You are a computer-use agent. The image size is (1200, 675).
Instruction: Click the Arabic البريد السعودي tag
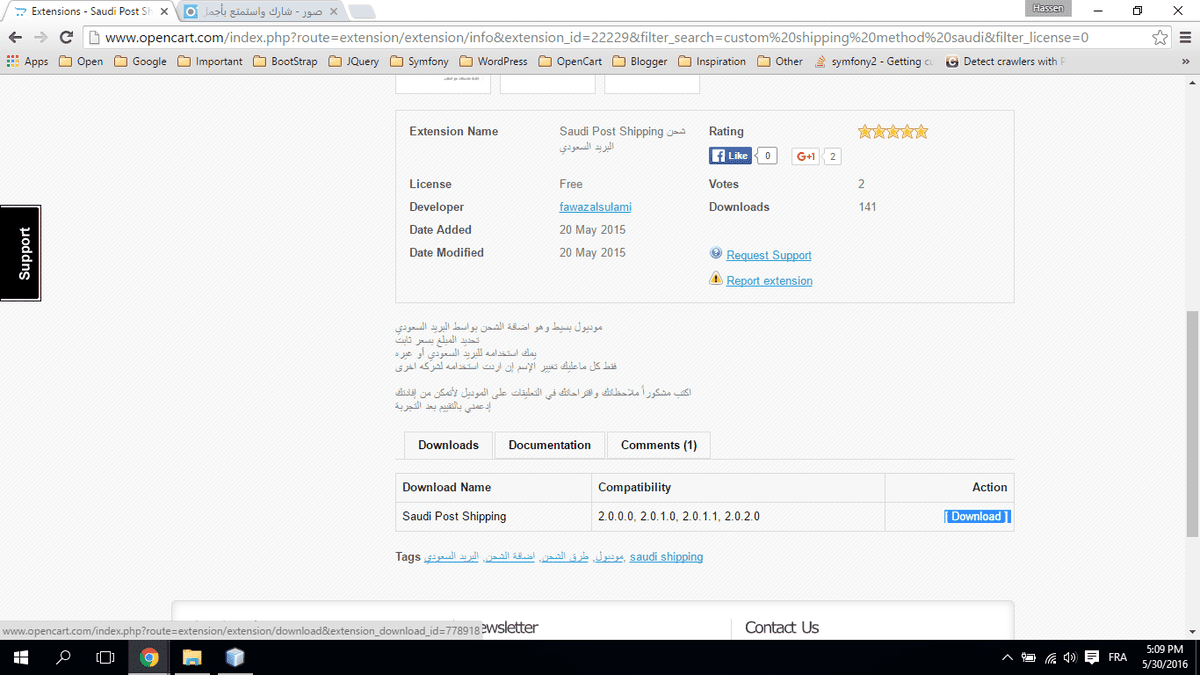[451, 557]
